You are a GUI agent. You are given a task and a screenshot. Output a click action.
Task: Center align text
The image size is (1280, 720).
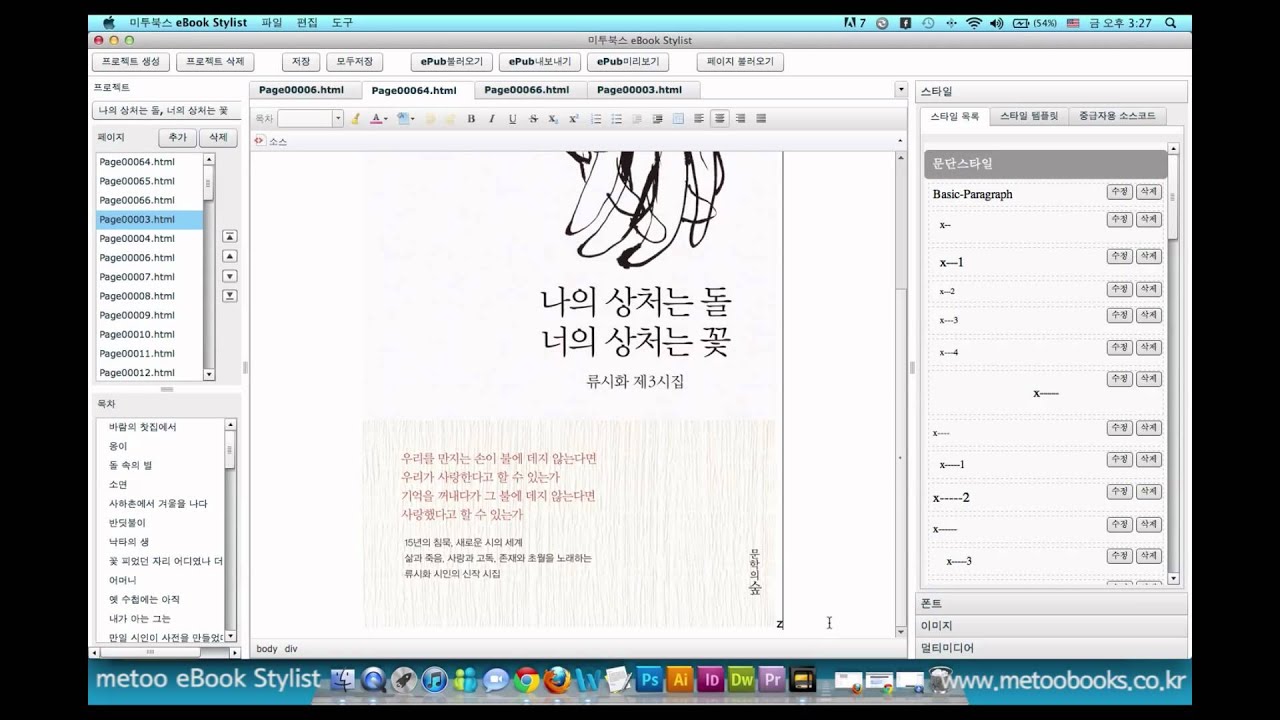coord(719,119)
